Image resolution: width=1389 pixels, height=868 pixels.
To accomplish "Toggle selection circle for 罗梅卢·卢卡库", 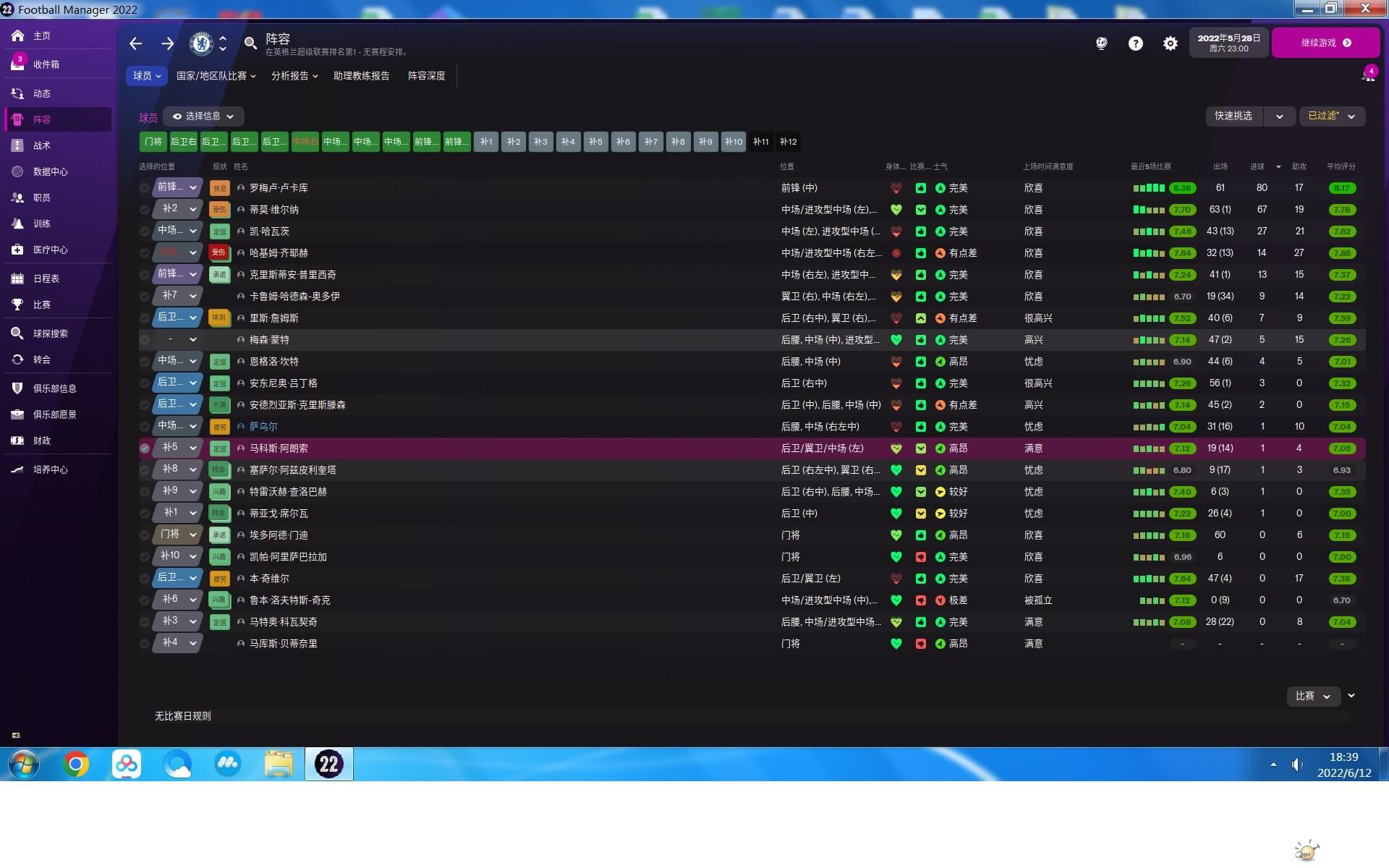I will point(145,188).
